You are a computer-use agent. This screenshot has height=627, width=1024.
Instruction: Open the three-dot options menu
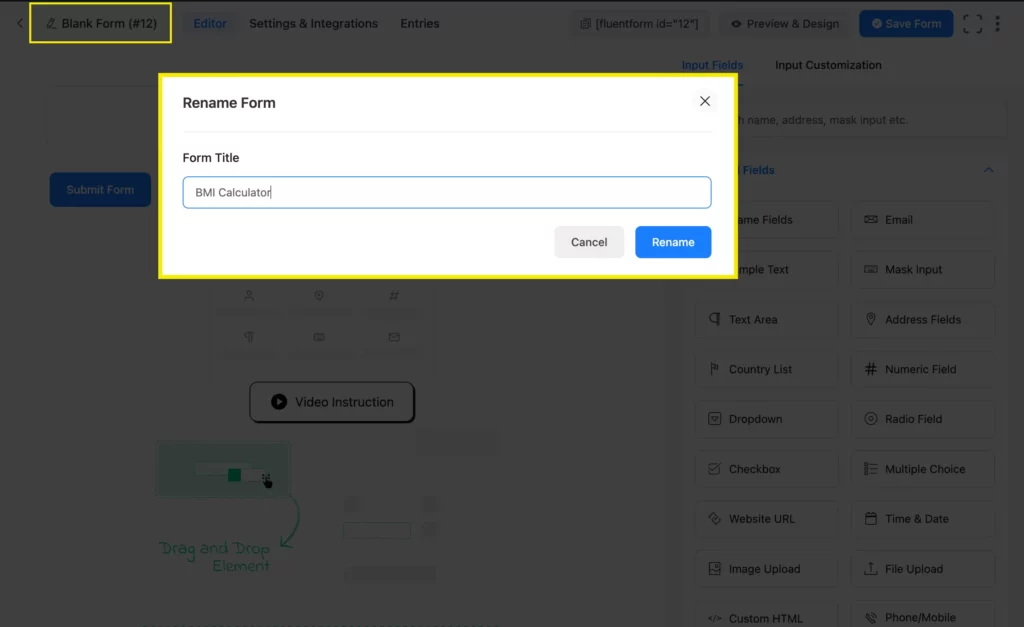click(x=998, y=23)
